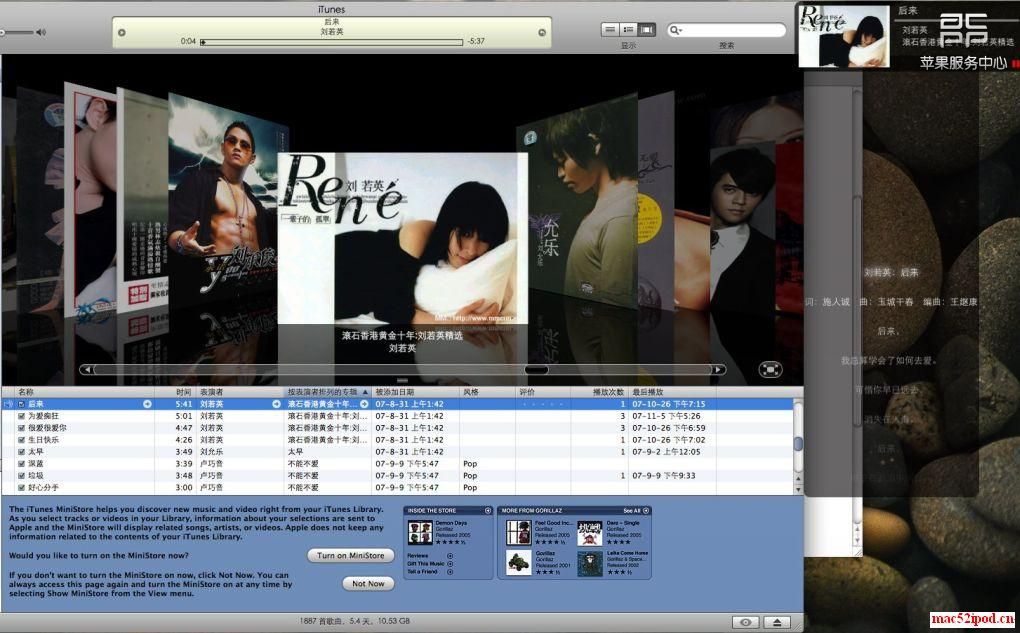The image size is (1020, 633).
Task: Switch to Cover Flow view button
Action: pos(647,29)
